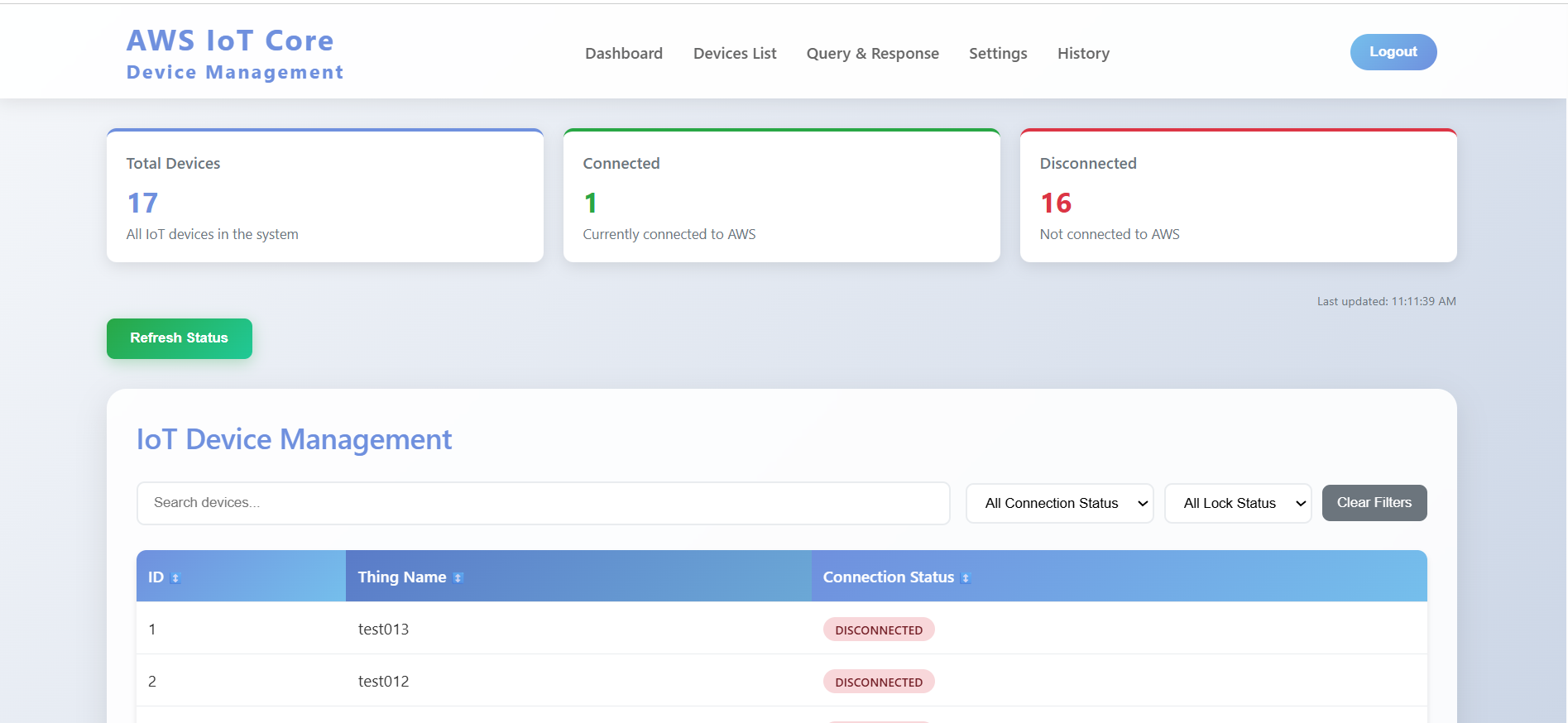Click the Refresh Status button
The height and width of the screenshot is (723, 1568).
pyautogui.click(x=179, y=338)
